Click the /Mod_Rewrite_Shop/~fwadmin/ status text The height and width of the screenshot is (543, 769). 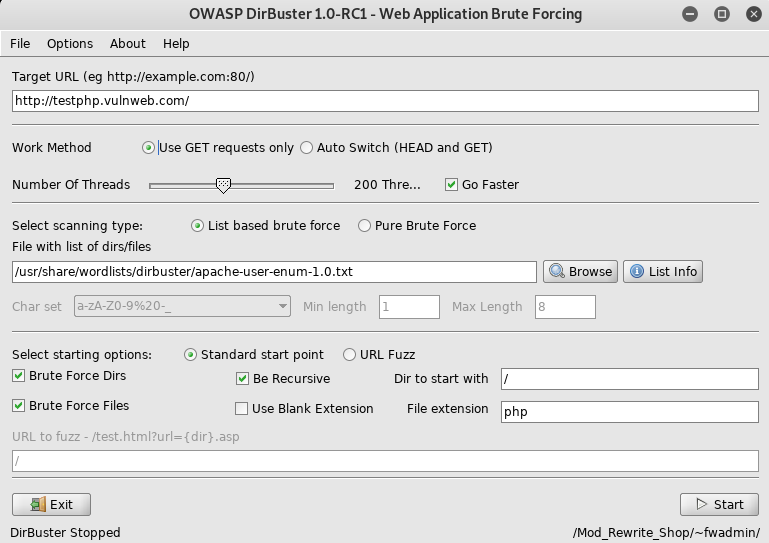pos(666,533)
